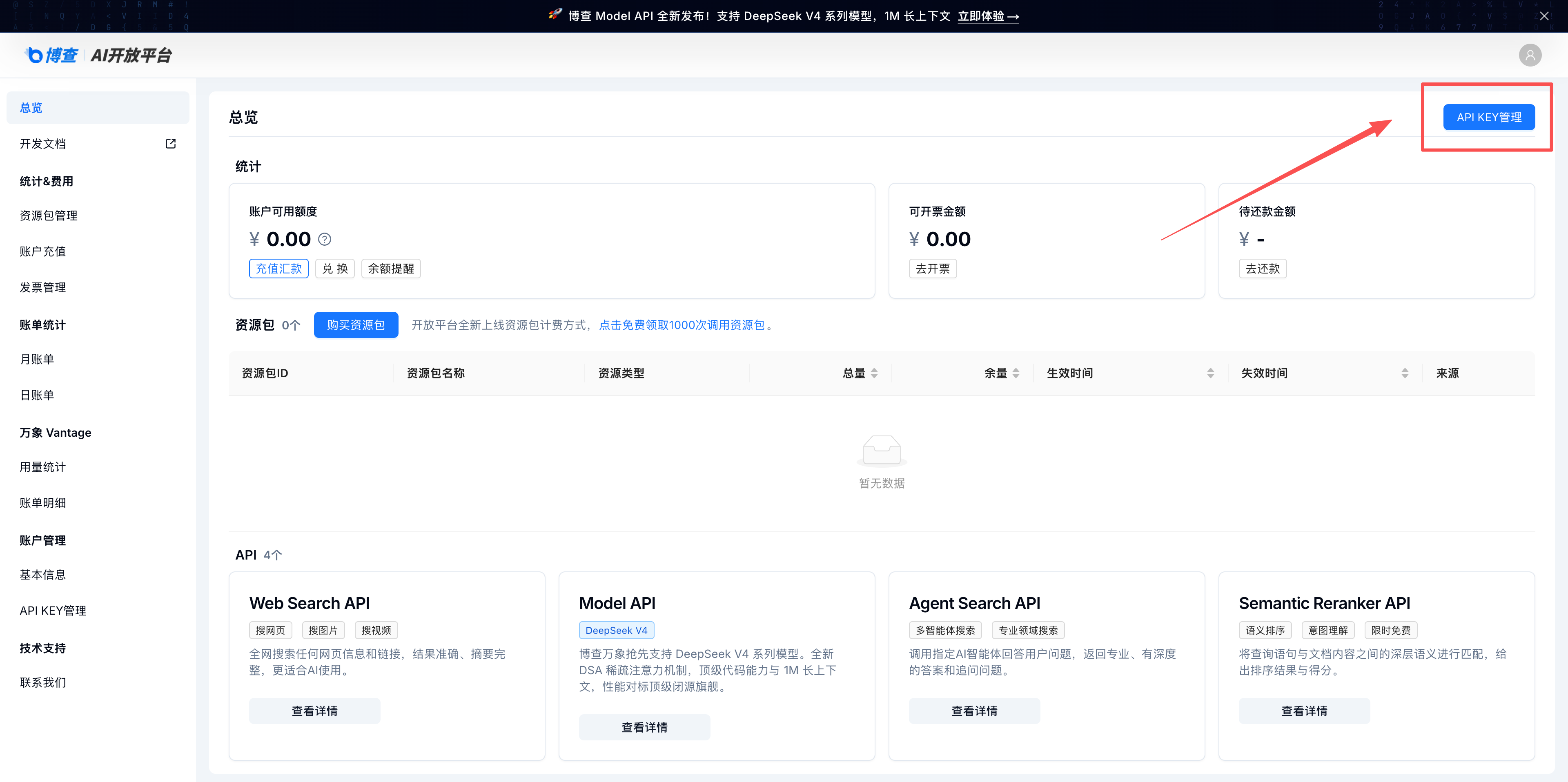View details of Model API
The image size is (1568, 782).
pyautogui.click(x=645, y=727)
